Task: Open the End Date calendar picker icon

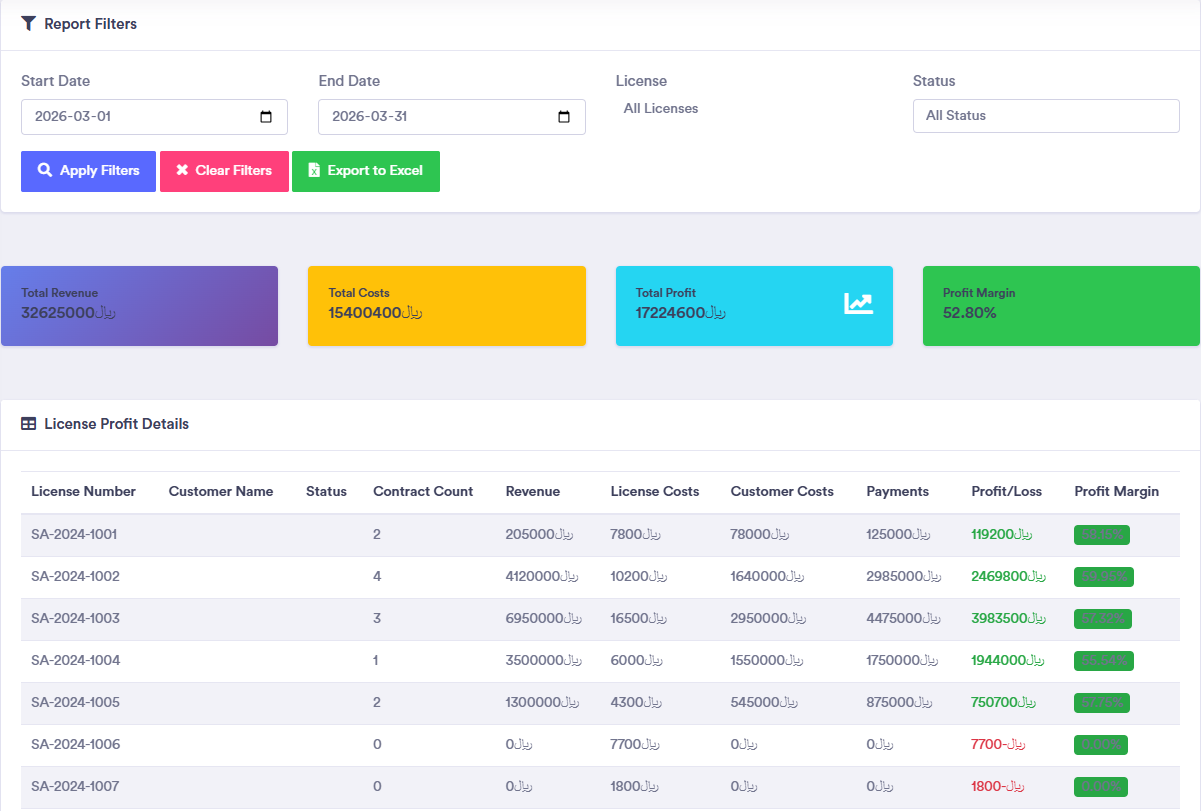Action: [x=564, y=117]
